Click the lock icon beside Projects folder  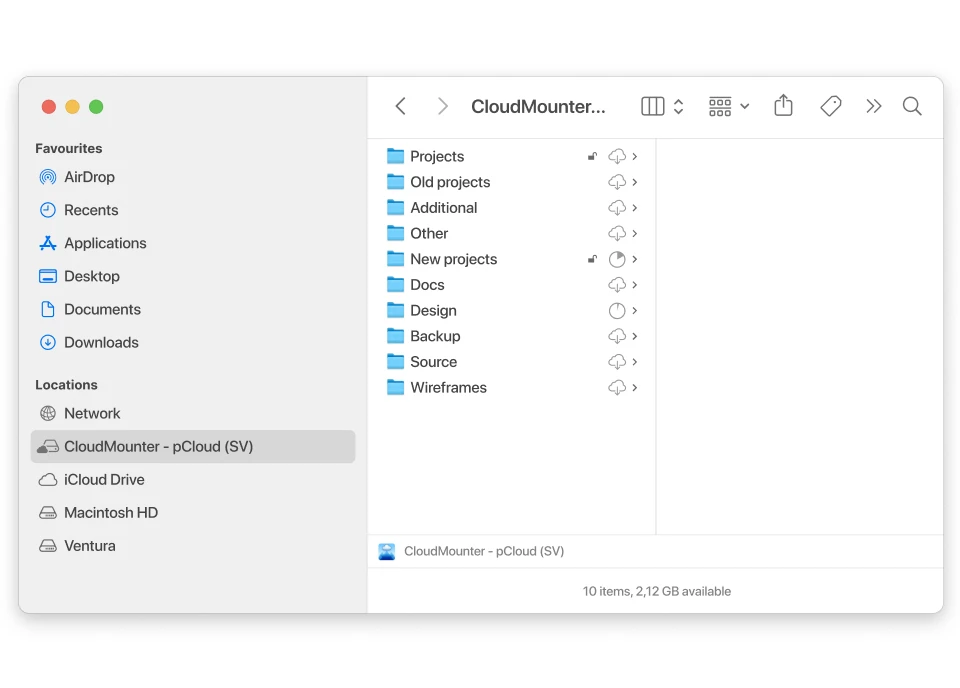pos(592,157)
